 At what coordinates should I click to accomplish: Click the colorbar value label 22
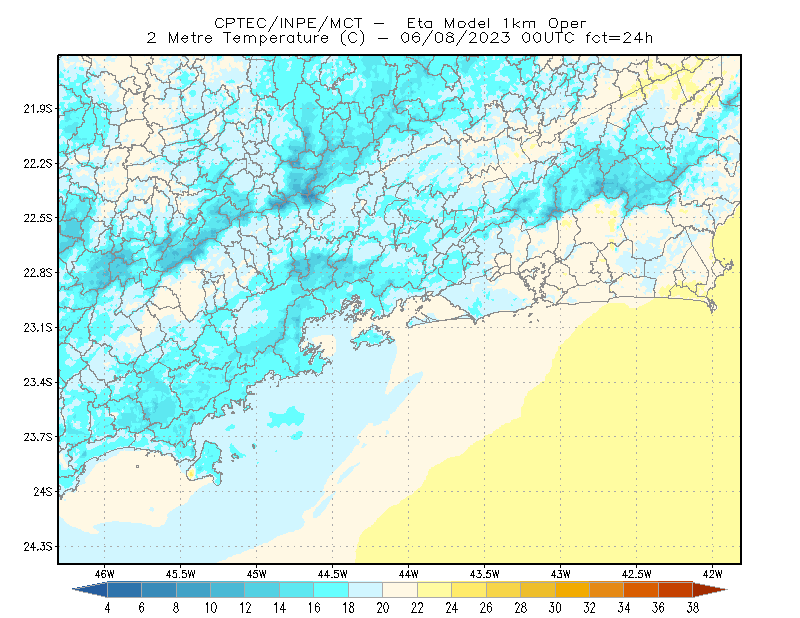[x=417, y=608]
